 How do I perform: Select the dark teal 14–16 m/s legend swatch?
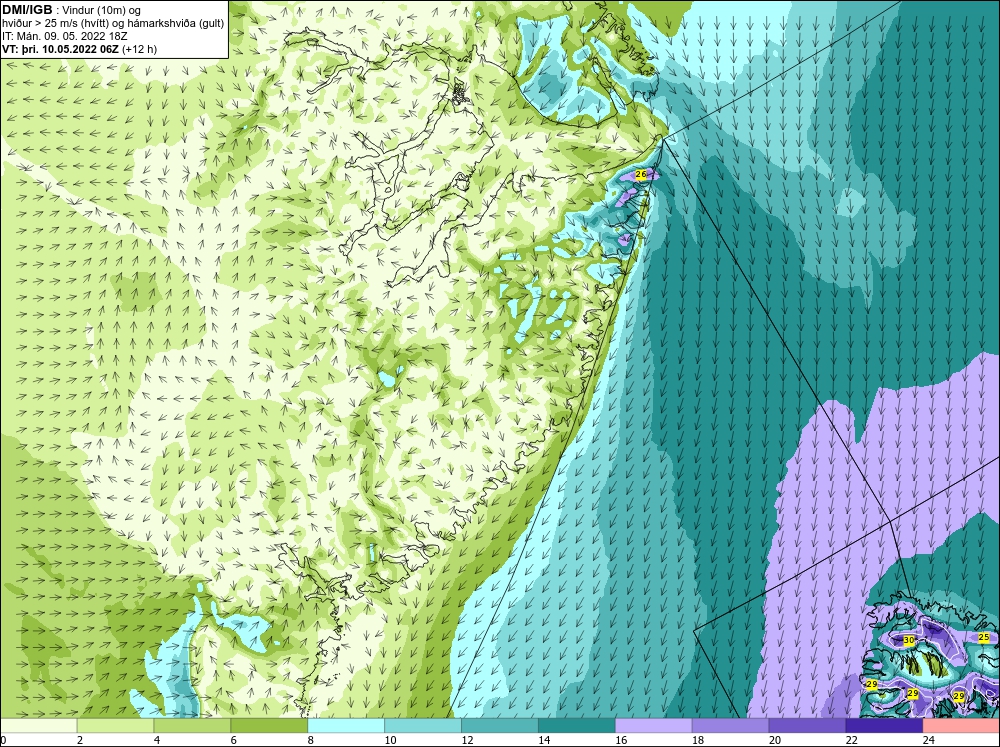point(577,725)
